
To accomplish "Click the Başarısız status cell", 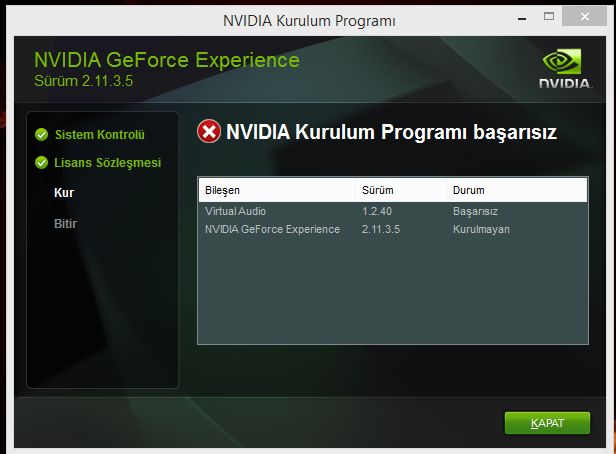I will click(x=475, y=211).
